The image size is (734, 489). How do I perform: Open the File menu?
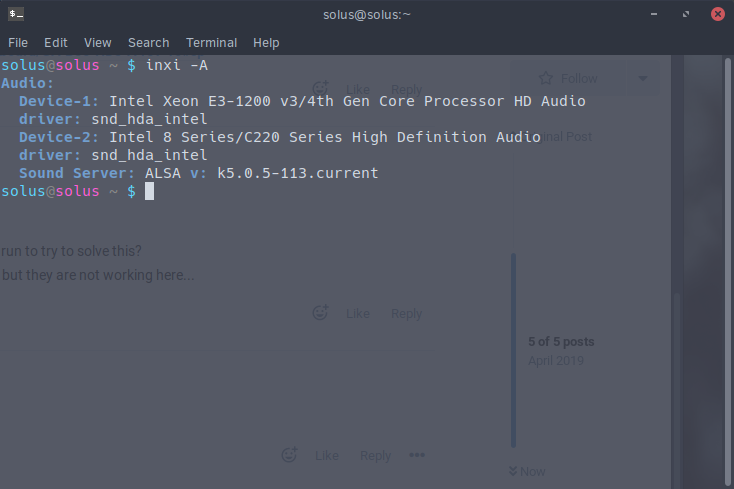pos(18,43)
